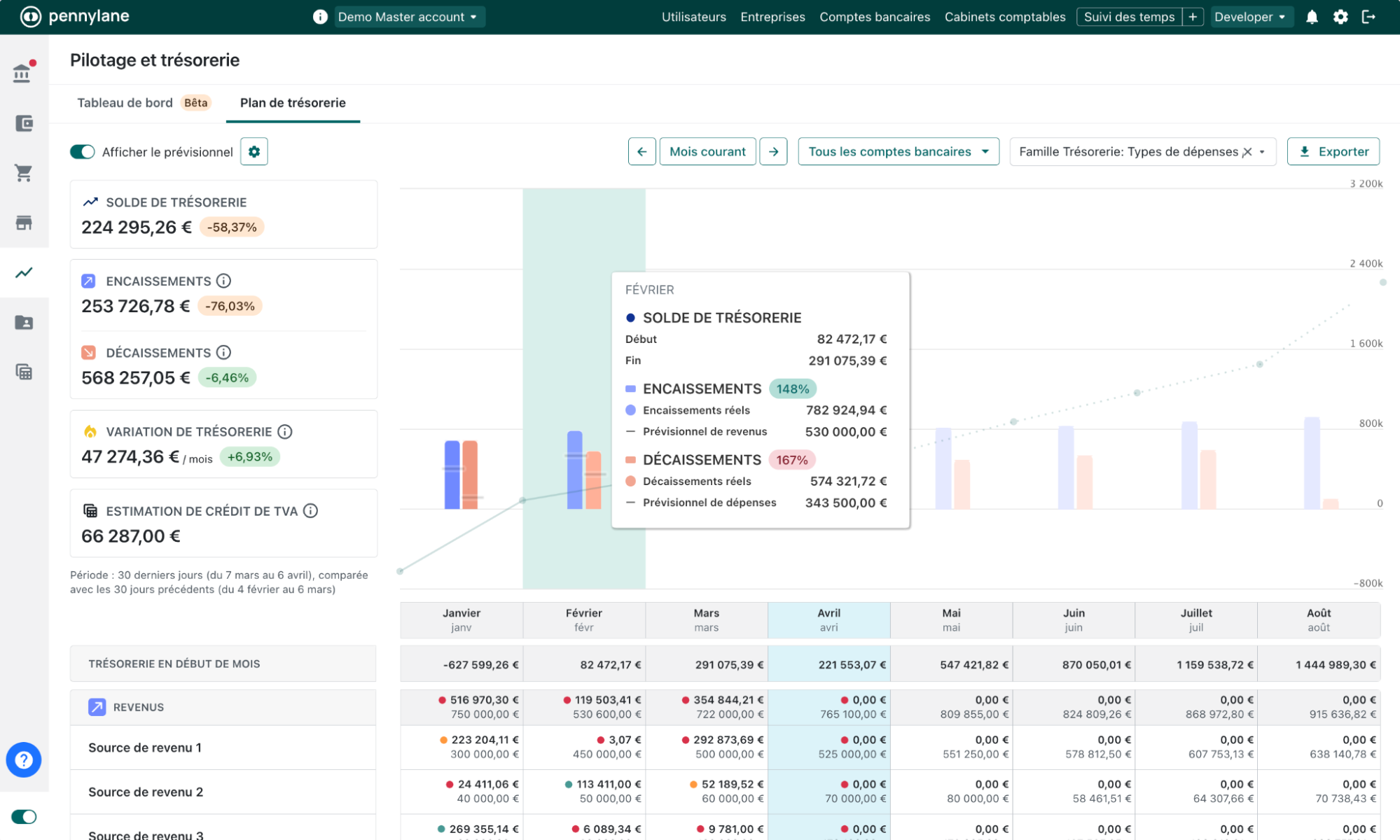Click the Mois courant button
This screenshot has width=1400, height=840.
point(707,152)
